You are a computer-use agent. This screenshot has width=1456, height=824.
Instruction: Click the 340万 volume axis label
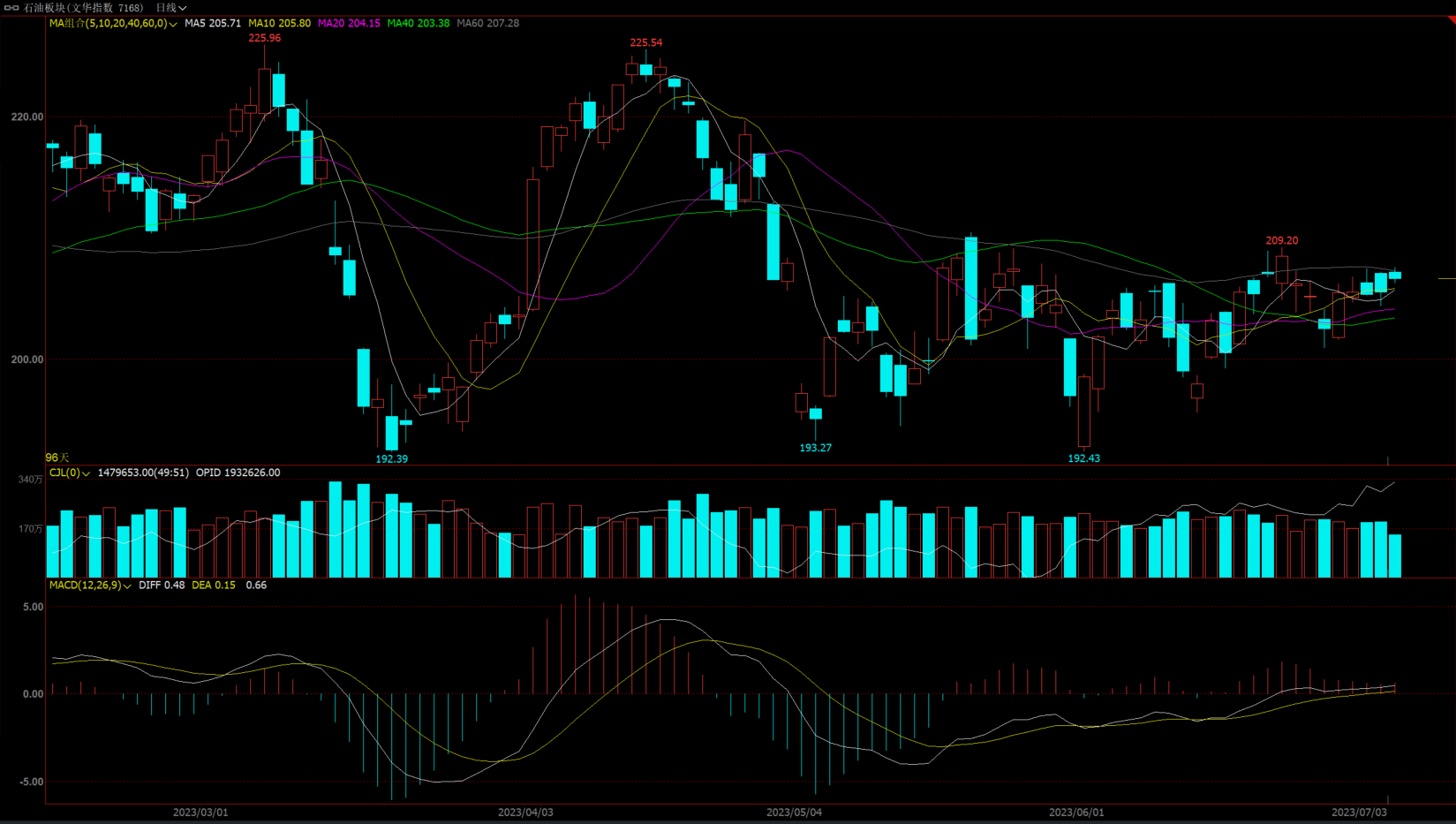[x=31, y=480]
